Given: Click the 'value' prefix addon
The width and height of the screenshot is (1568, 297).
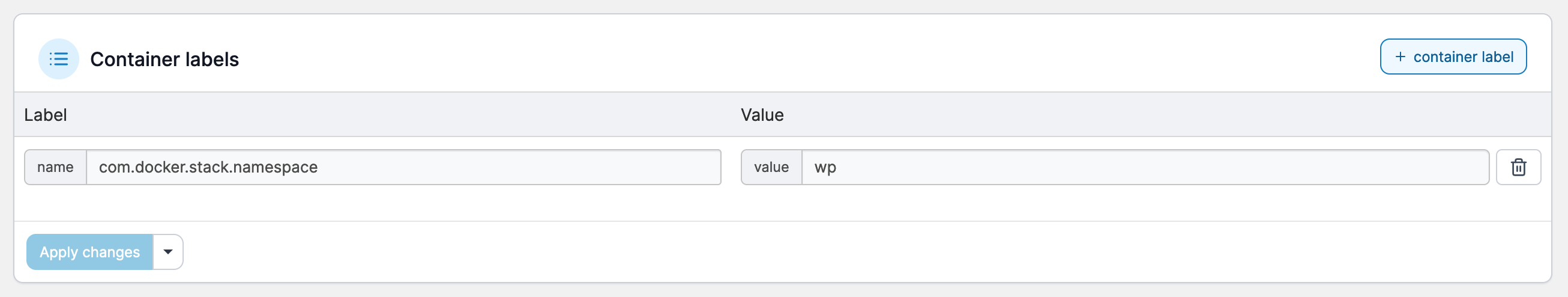Looking at the screenshot, I should [x=771, y=167].
